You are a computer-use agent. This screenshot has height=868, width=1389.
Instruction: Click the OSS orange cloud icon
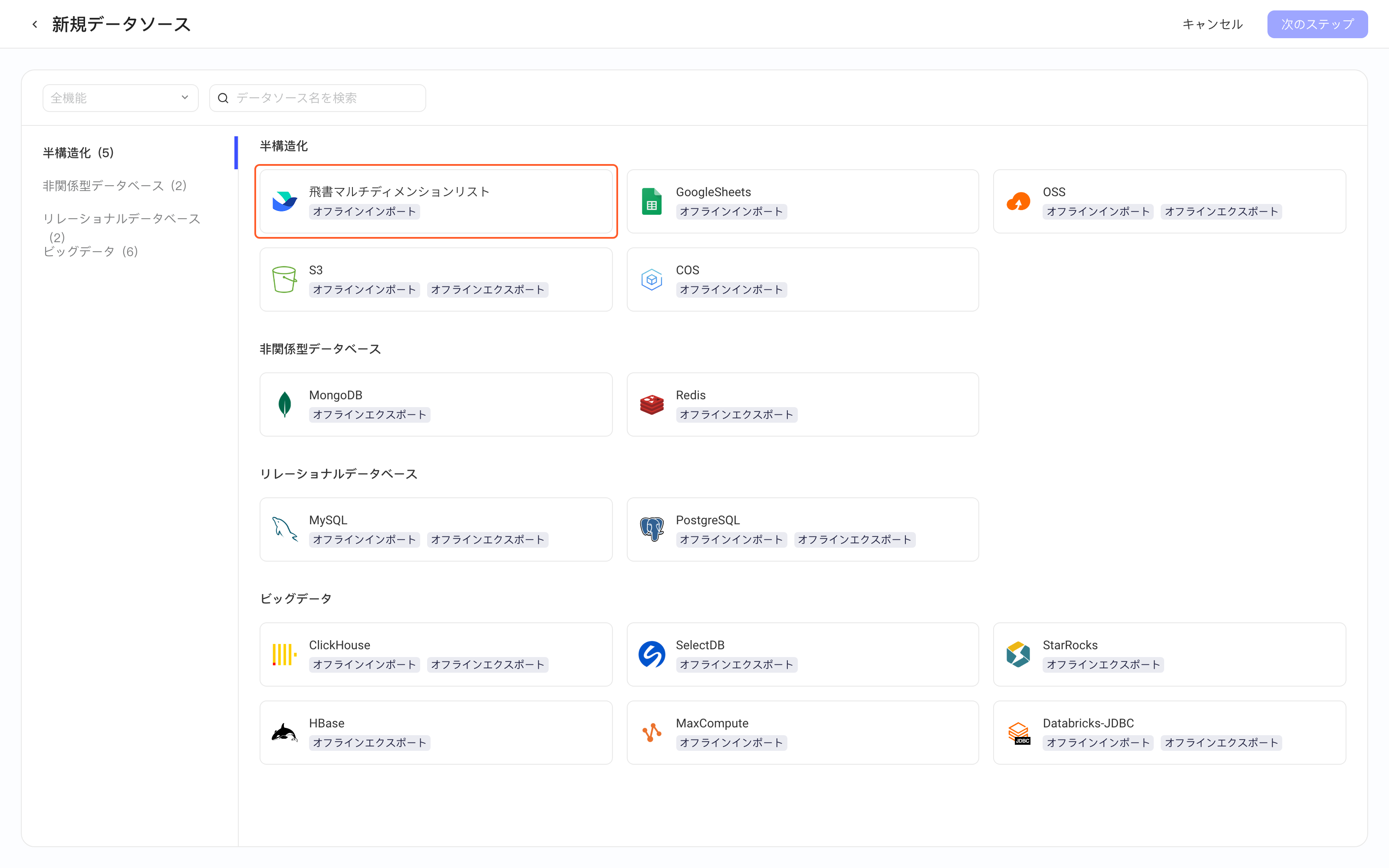[x=1018, y=201]
